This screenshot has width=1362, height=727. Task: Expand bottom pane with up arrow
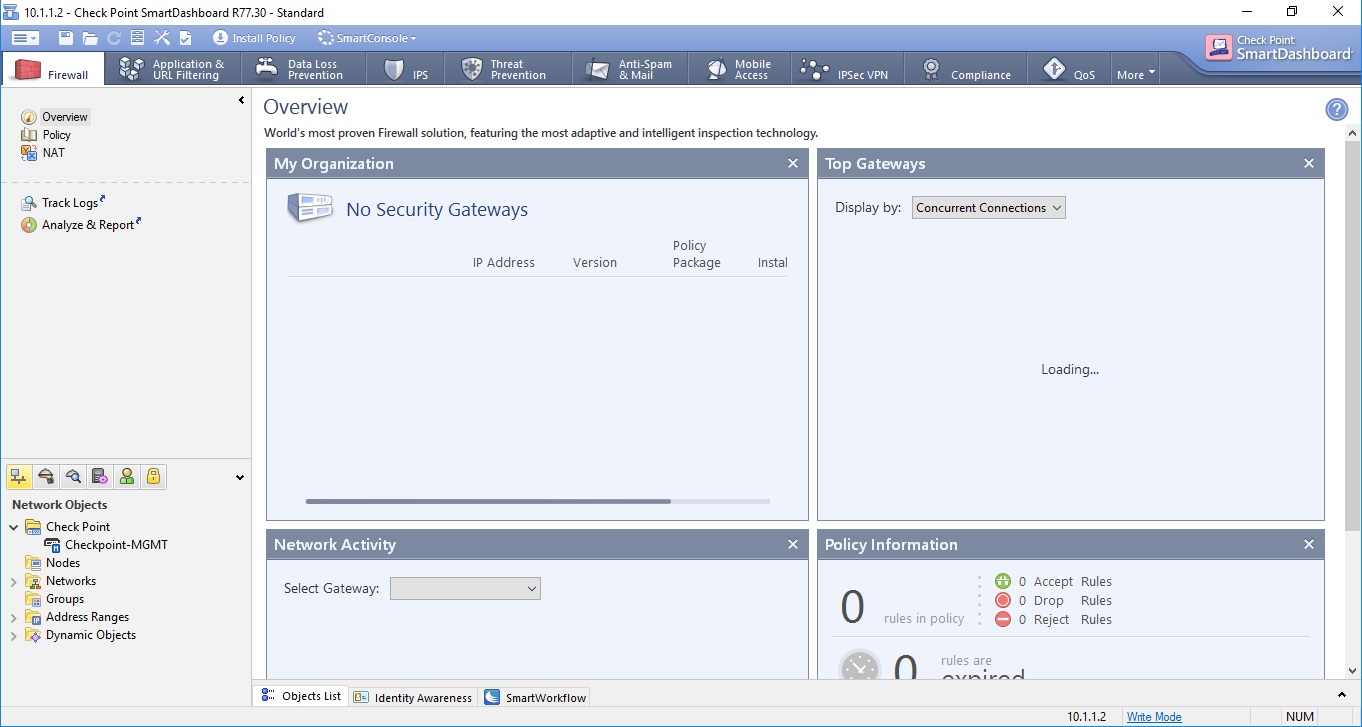(1342, 695)
